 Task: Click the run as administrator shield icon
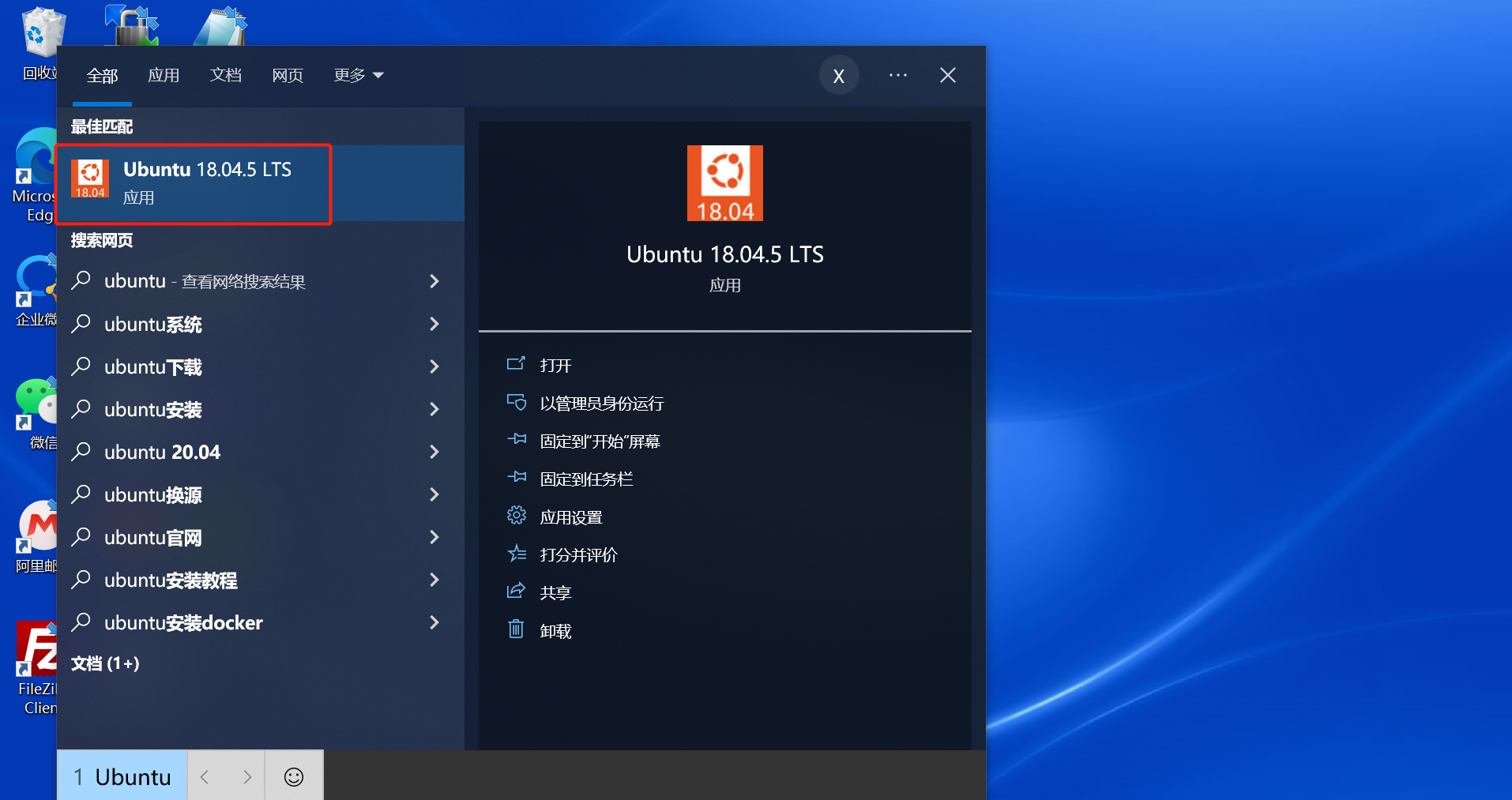coord(516,403)
